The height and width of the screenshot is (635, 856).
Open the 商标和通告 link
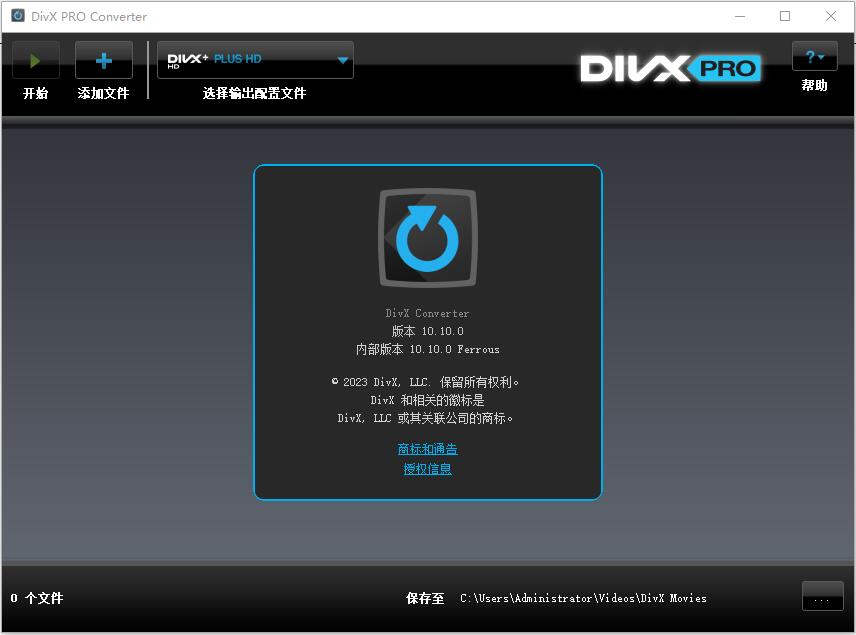[427, 449]
